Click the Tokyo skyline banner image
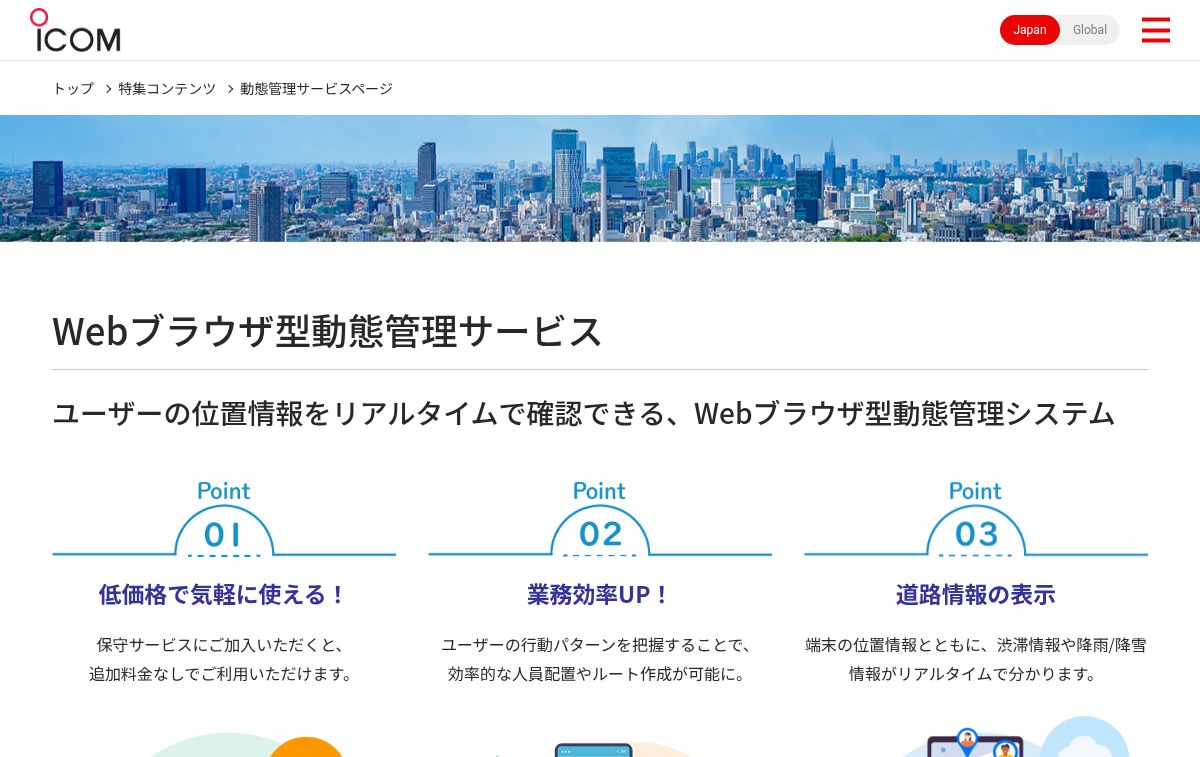The width and height of the screenshot is (1200, 757). point(600,178)
